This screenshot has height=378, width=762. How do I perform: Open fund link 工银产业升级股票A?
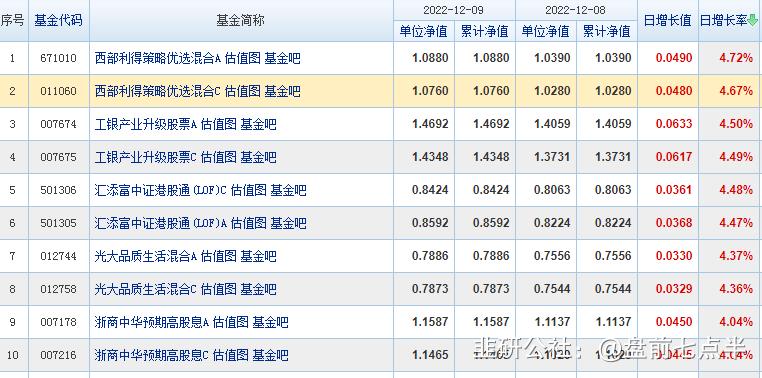[x=146, y=124]
